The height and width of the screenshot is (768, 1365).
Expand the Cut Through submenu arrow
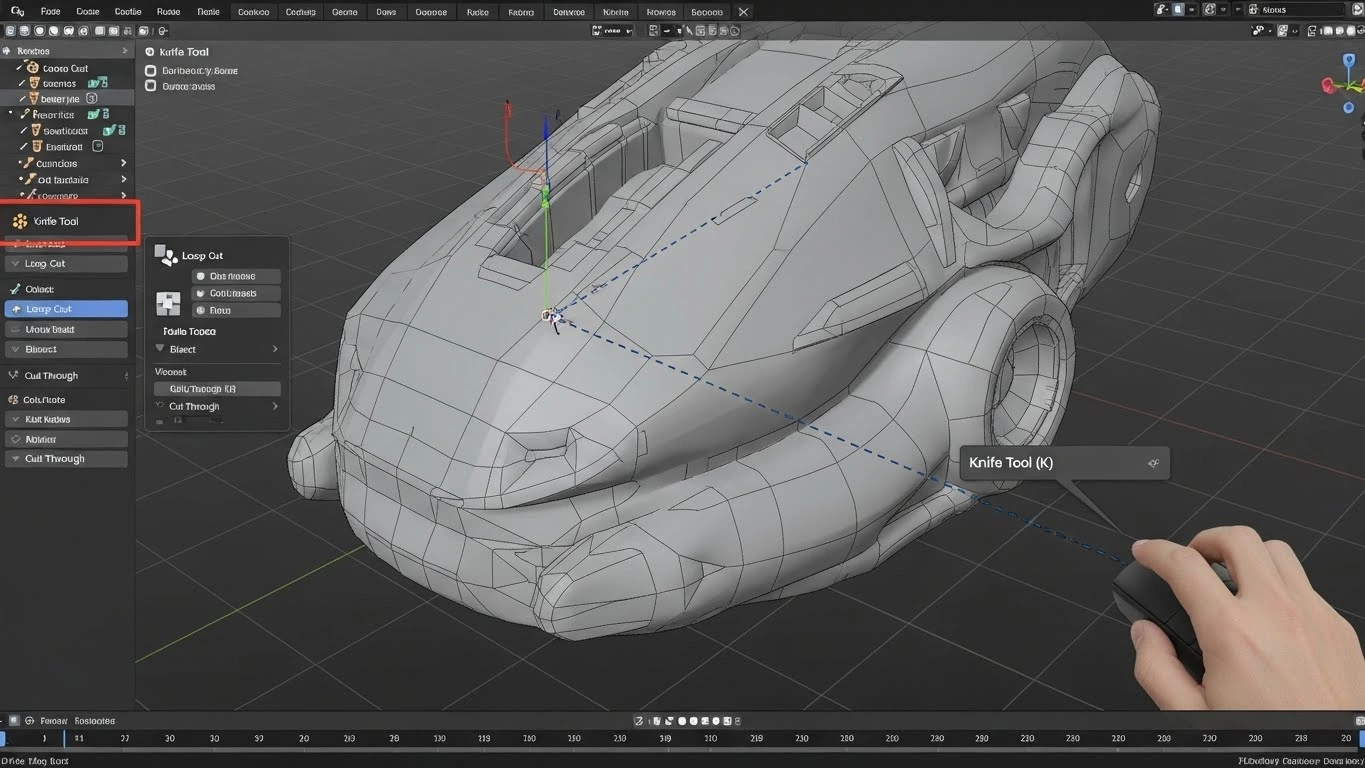(x=275, y=406)
